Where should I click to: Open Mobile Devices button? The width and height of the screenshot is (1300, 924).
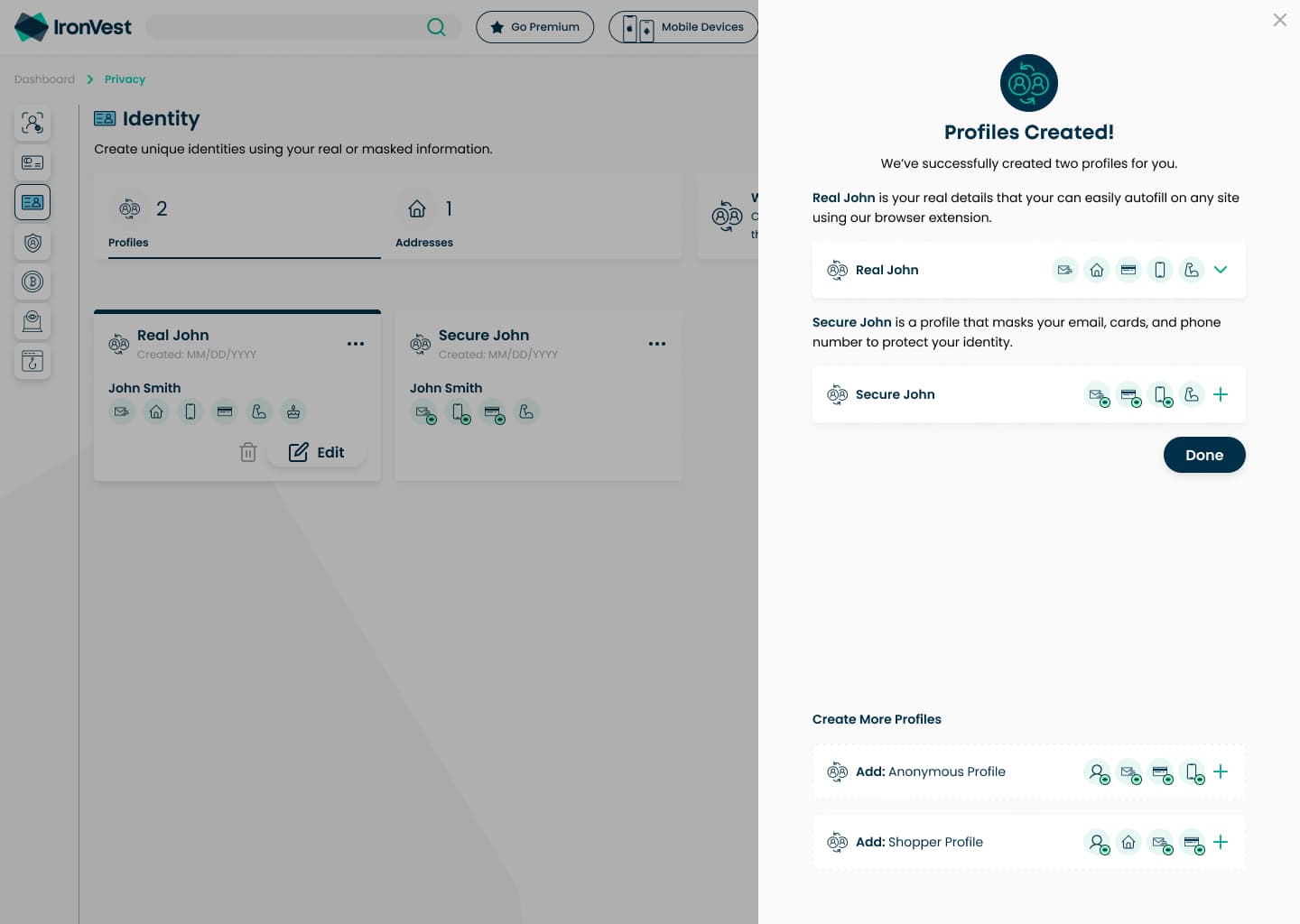[683, 27]
